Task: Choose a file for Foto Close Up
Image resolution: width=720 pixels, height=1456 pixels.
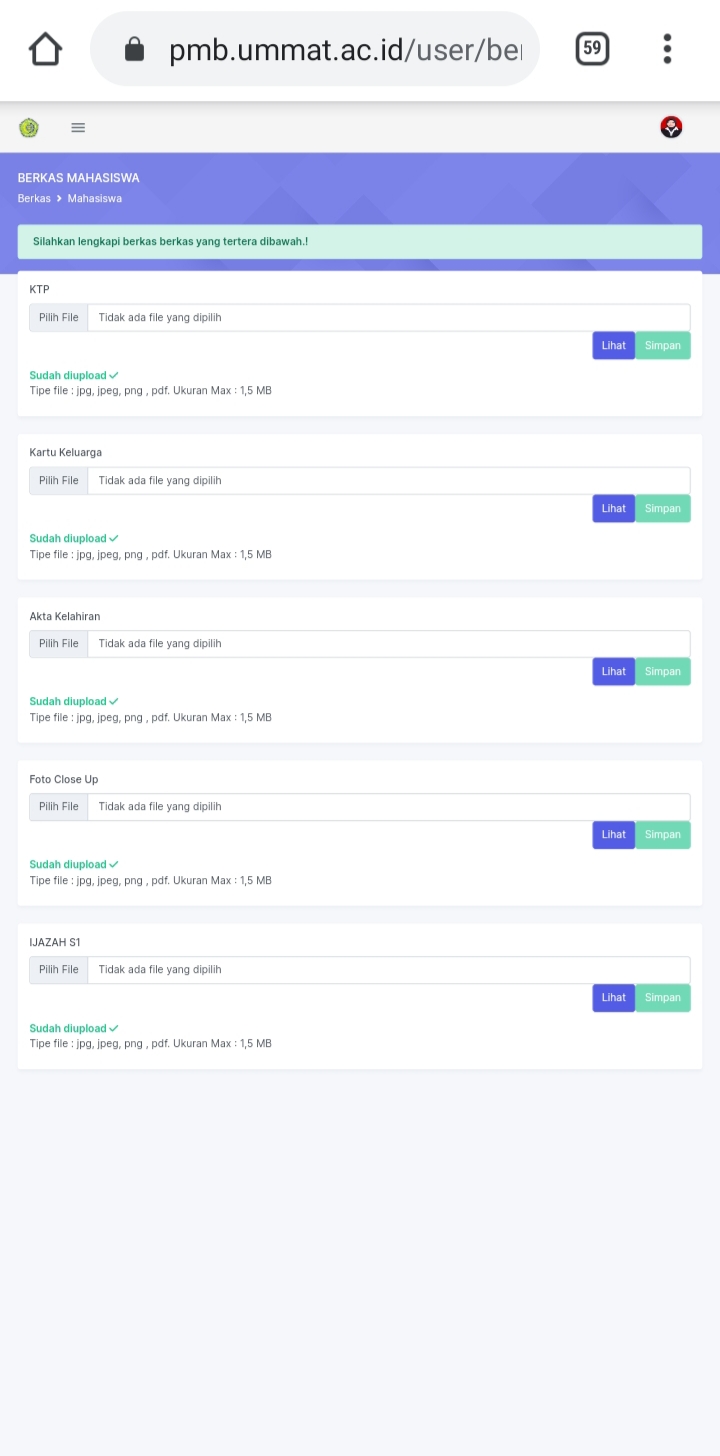Action: click(x=59, y=807)
